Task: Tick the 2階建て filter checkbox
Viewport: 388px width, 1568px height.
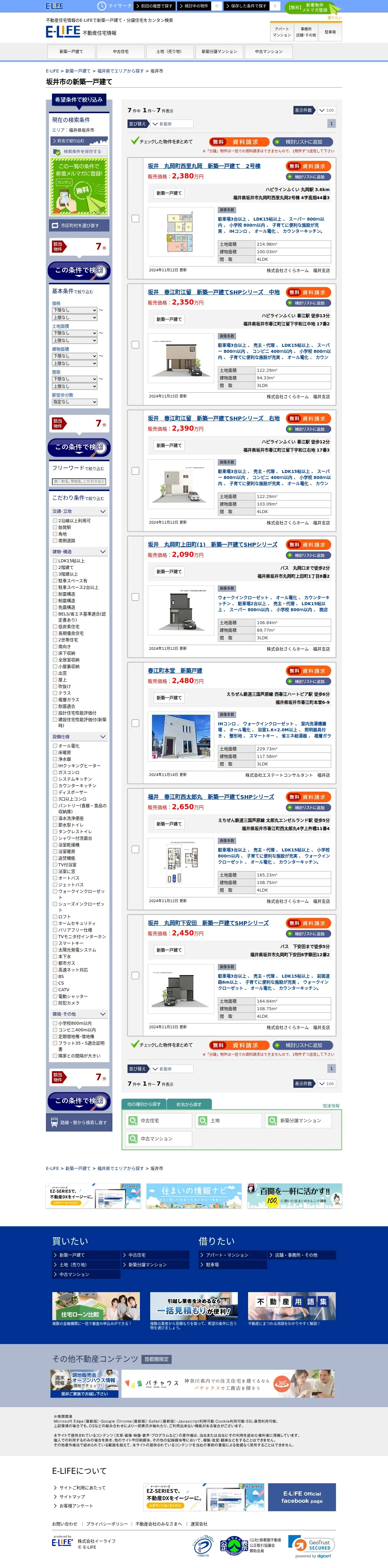Action: [x=55, y=567]
